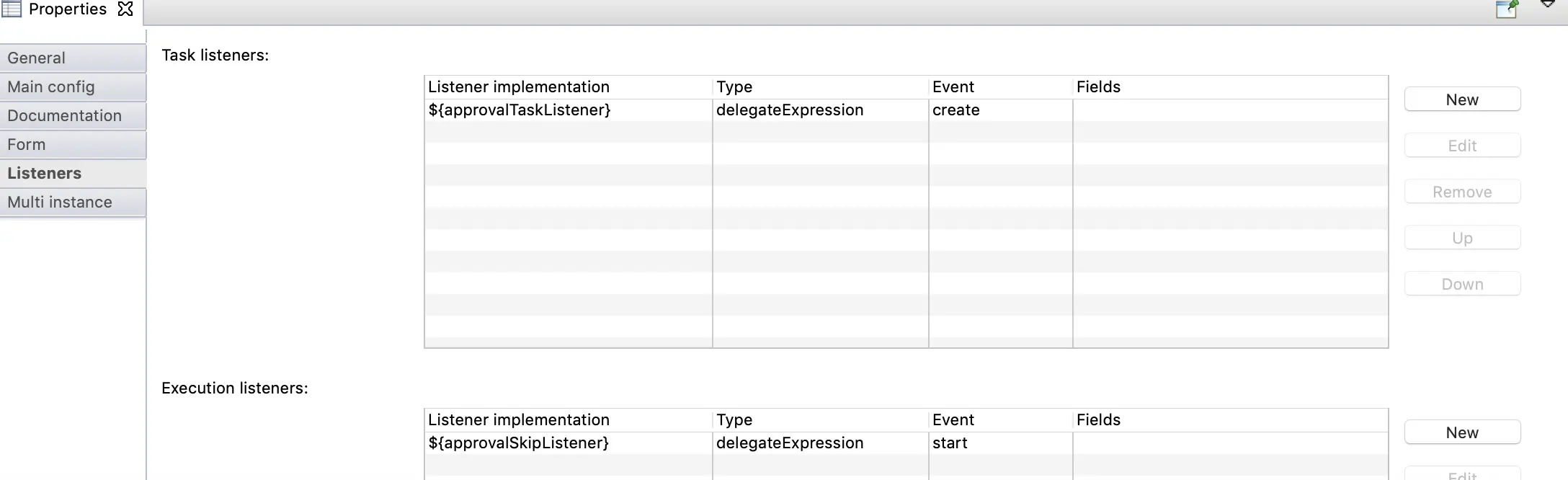Screen dimensions: 1568x480
Task: Close the Properties view tab
Action: 125,9
